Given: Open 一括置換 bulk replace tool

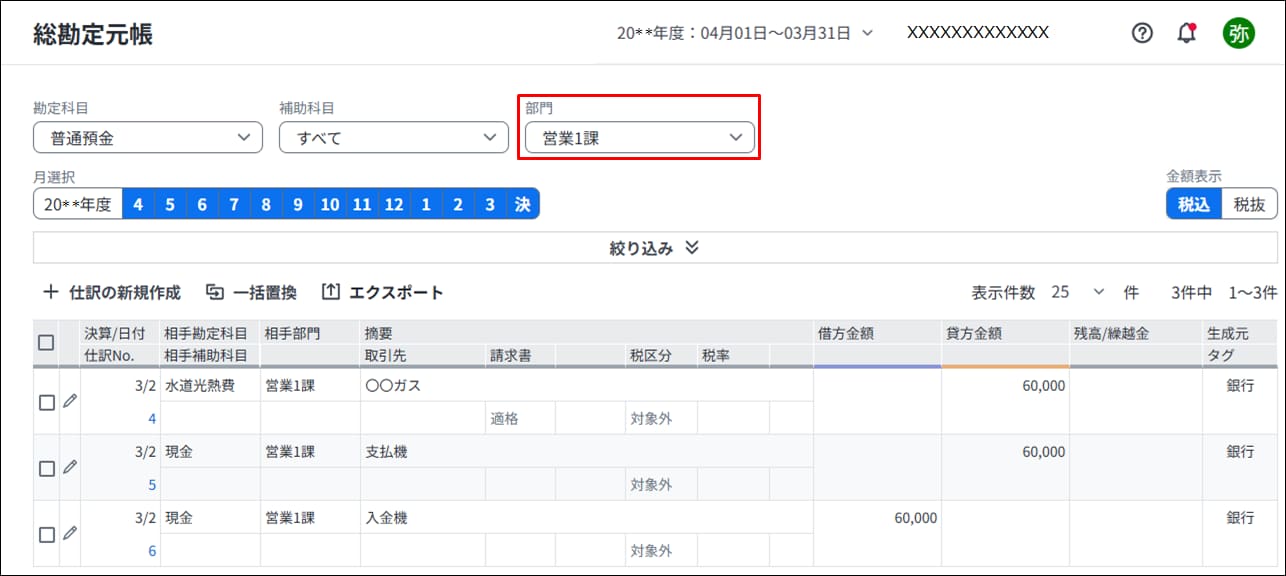Looking at the screenshot, I should click(251, 293).
